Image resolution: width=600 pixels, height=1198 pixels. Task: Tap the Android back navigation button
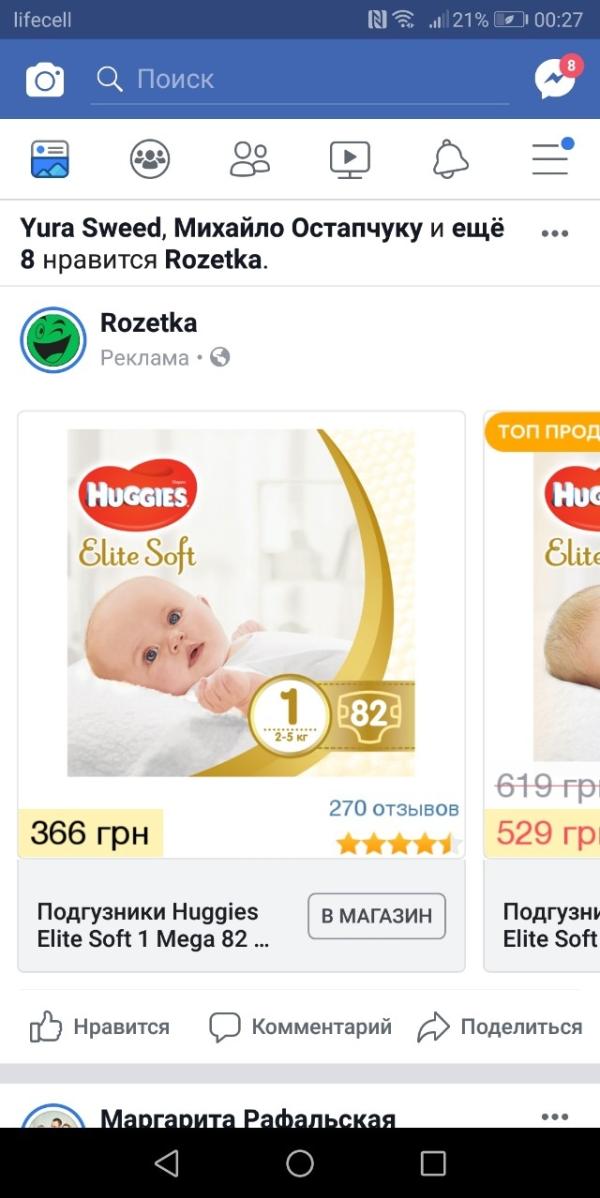coord(167,1164)
